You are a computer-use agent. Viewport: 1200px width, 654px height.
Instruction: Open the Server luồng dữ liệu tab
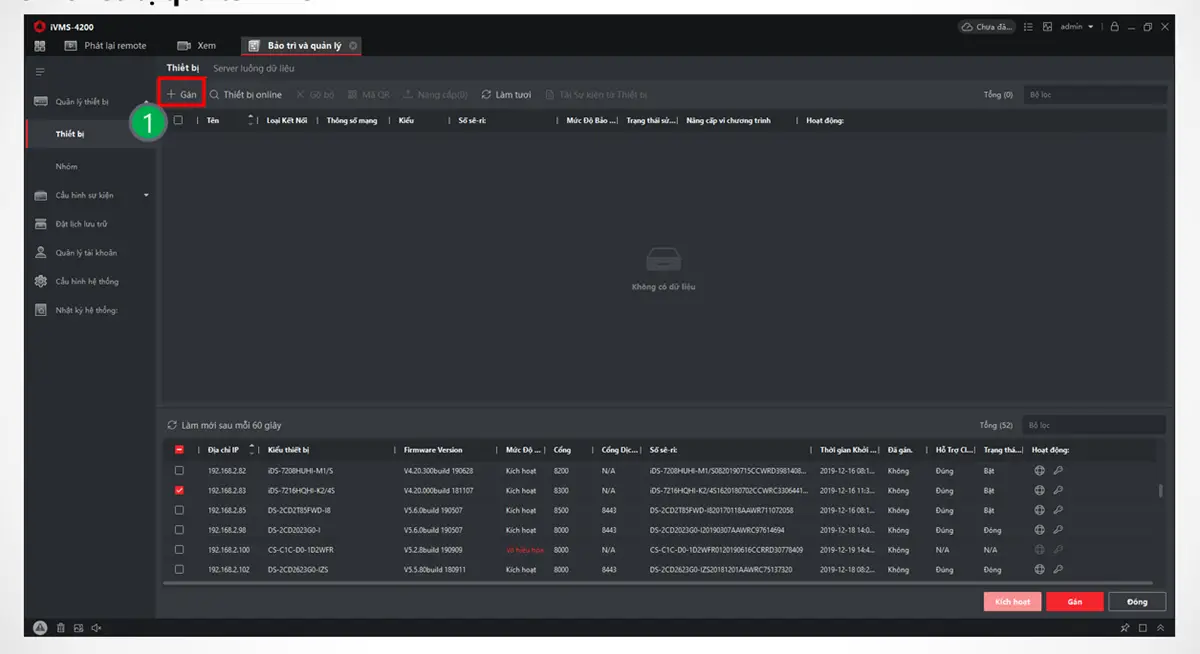click(253, 68)
